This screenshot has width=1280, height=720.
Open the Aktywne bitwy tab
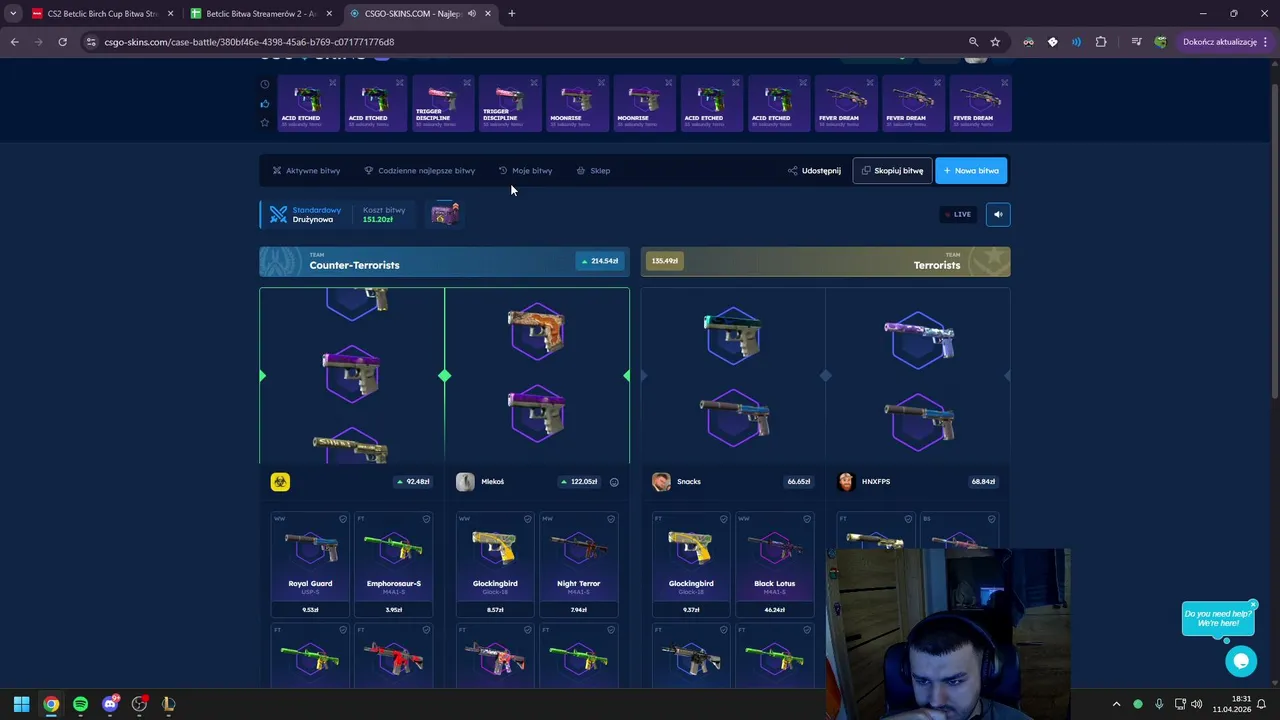point(306,171)
